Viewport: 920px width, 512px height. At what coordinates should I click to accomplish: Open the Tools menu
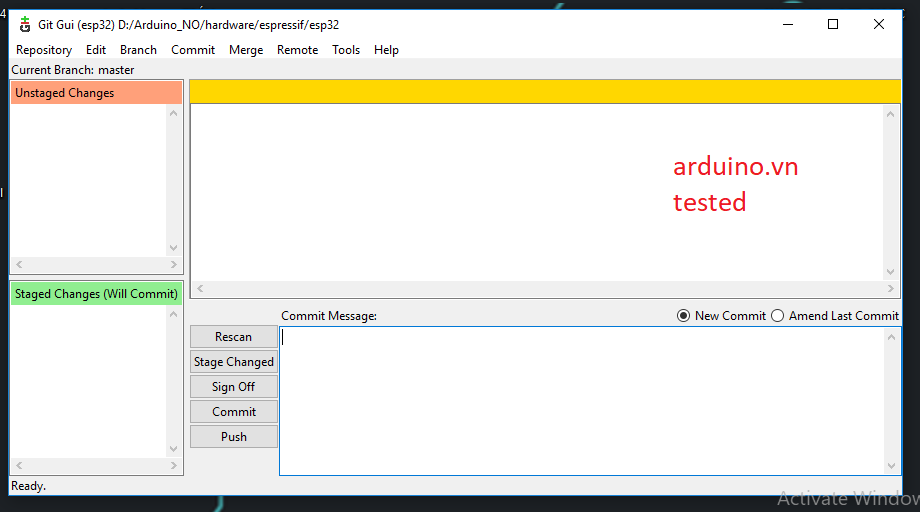click(x=346, y=50)
